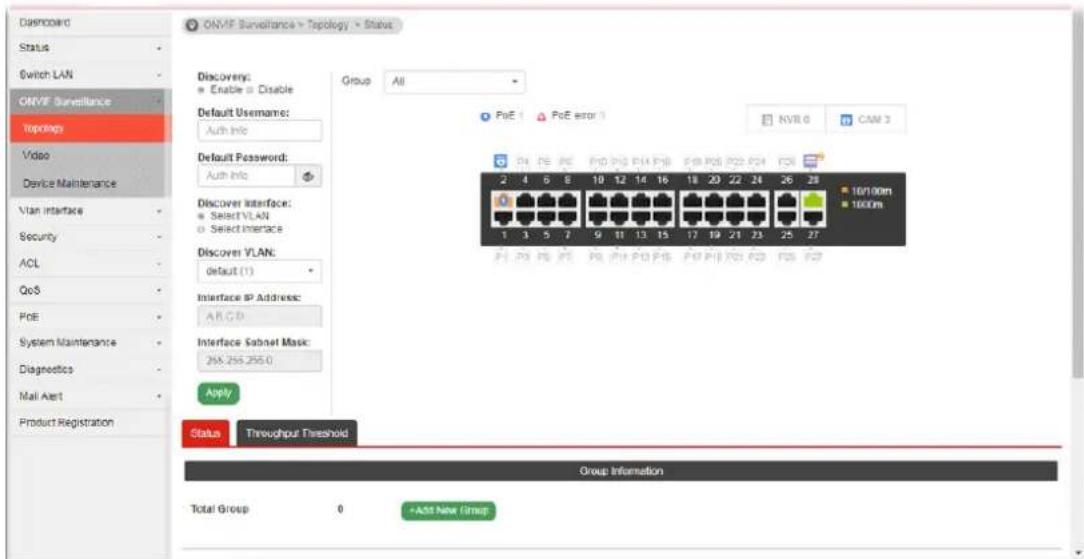Expand the Vlan Interface sidebar menu
The height and width of the screenshot is (559, 1084).
(x=86, y=209)
